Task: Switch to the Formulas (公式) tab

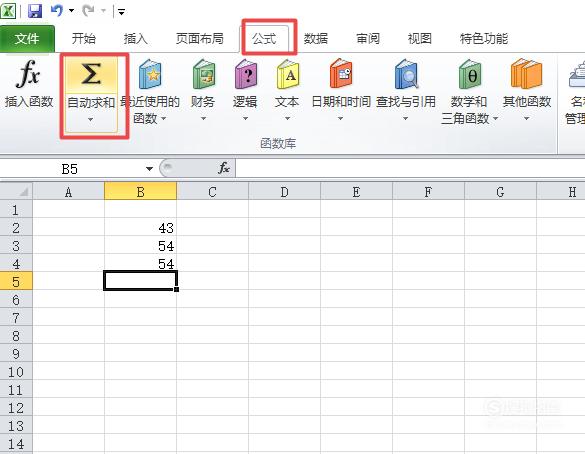Action: [264, 38]
